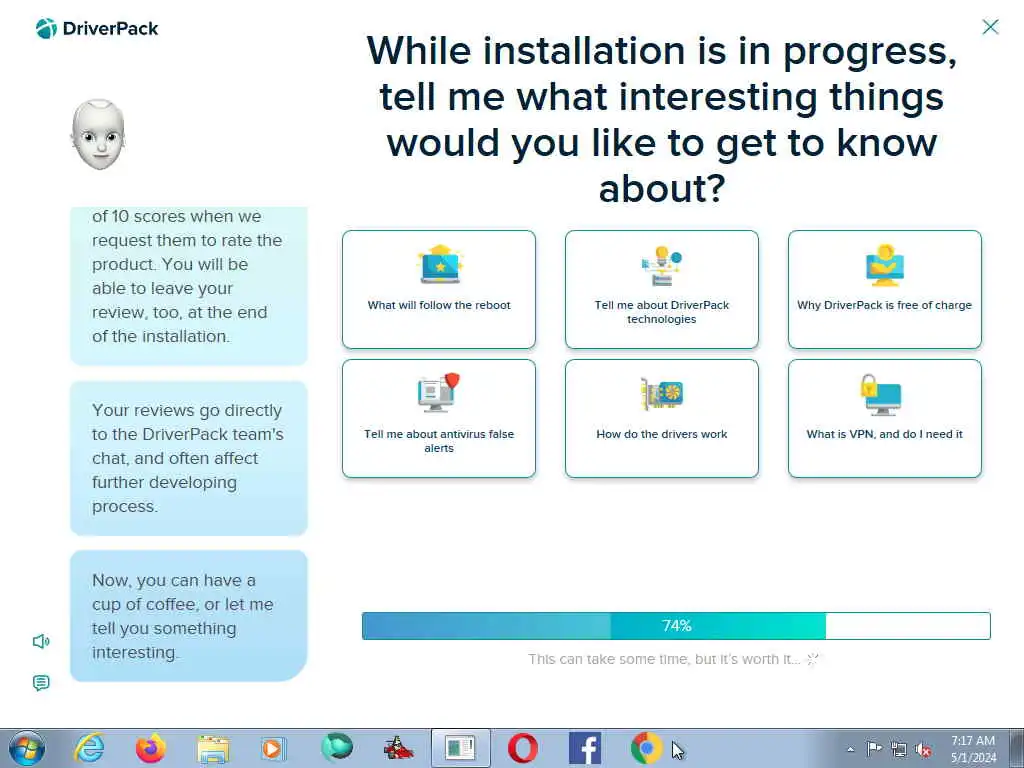This screenshot has height=768, width=1024.
Task: Launch Google Chrome from taskbar
Action: pyautogui.click(x=647, y=748)
